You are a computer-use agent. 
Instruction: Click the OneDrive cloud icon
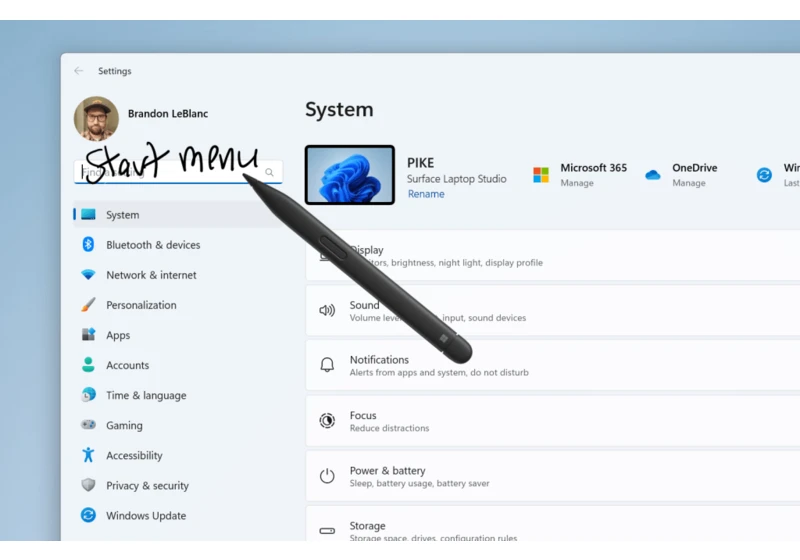click(653, 175)
